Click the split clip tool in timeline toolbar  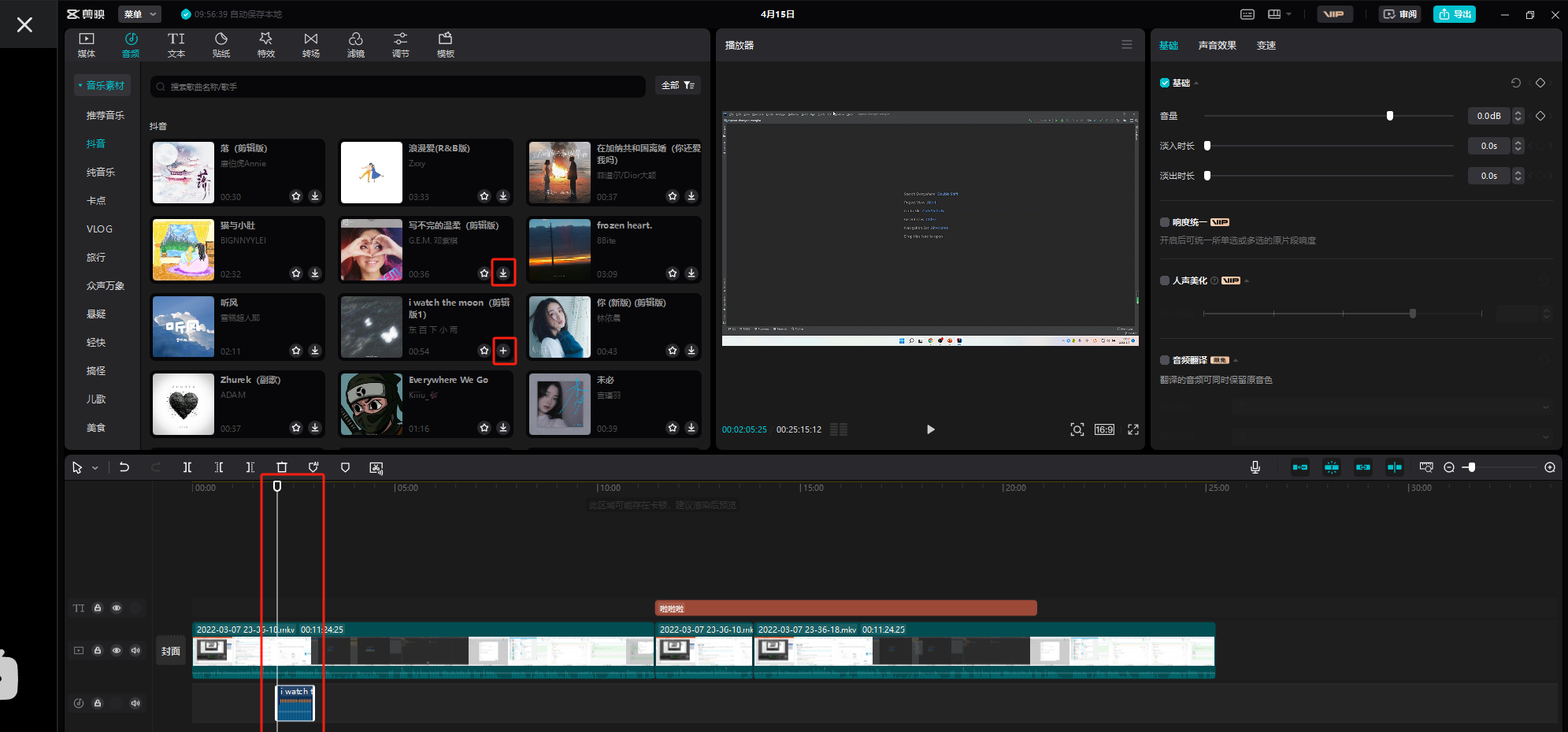click(x=187, y=467)
